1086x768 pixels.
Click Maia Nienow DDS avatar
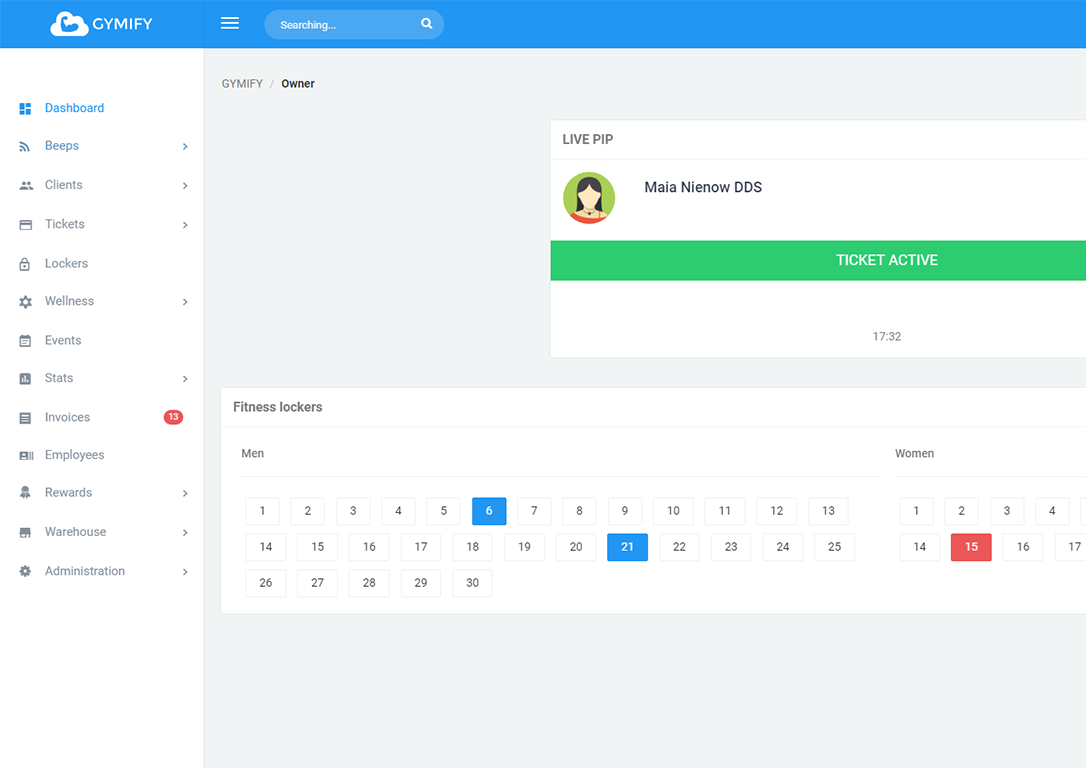589,198
